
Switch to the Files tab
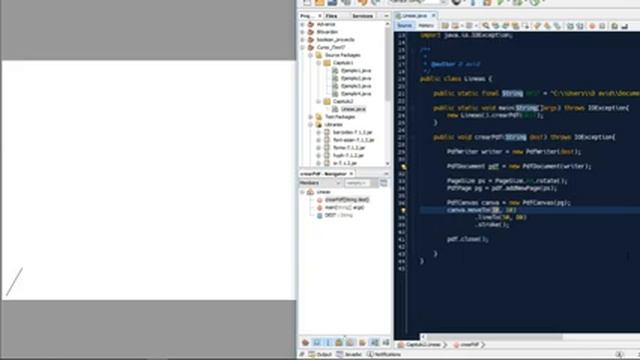point(331,16)
